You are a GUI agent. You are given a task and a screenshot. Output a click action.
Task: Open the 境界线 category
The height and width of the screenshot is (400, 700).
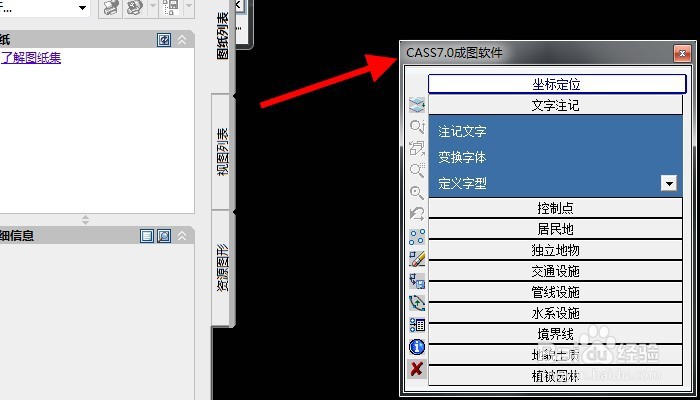tap(555, 334)
